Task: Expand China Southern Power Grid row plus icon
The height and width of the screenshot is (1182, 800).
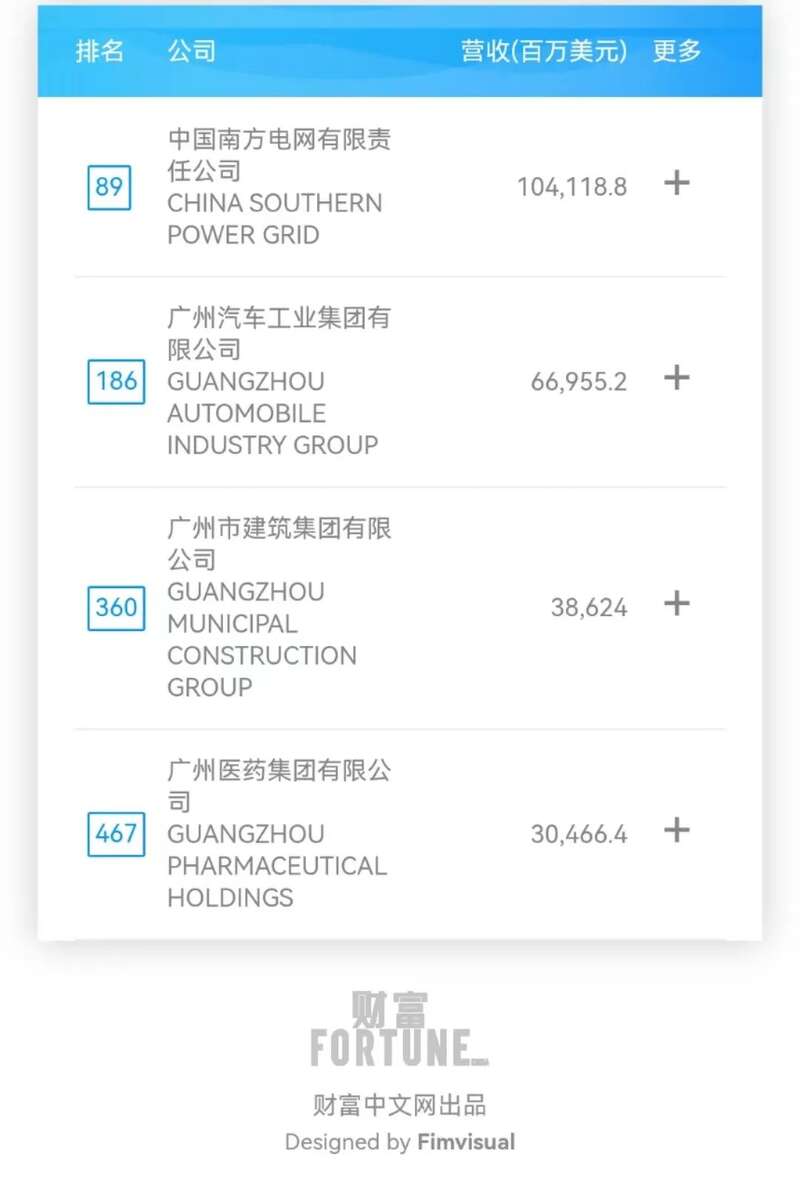Action: (x=677, y=183)
